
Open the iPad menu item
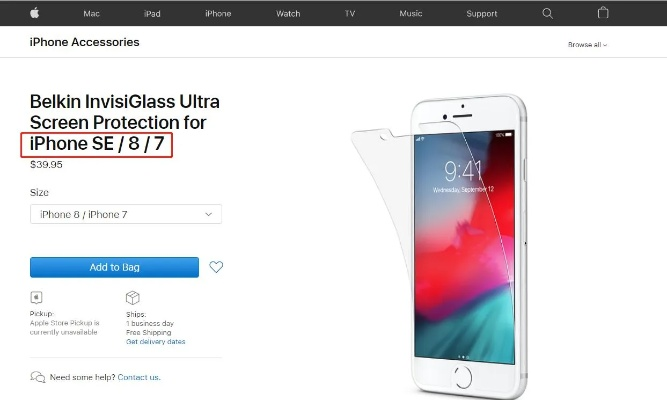pyautogui.click(x=152, y=14)
